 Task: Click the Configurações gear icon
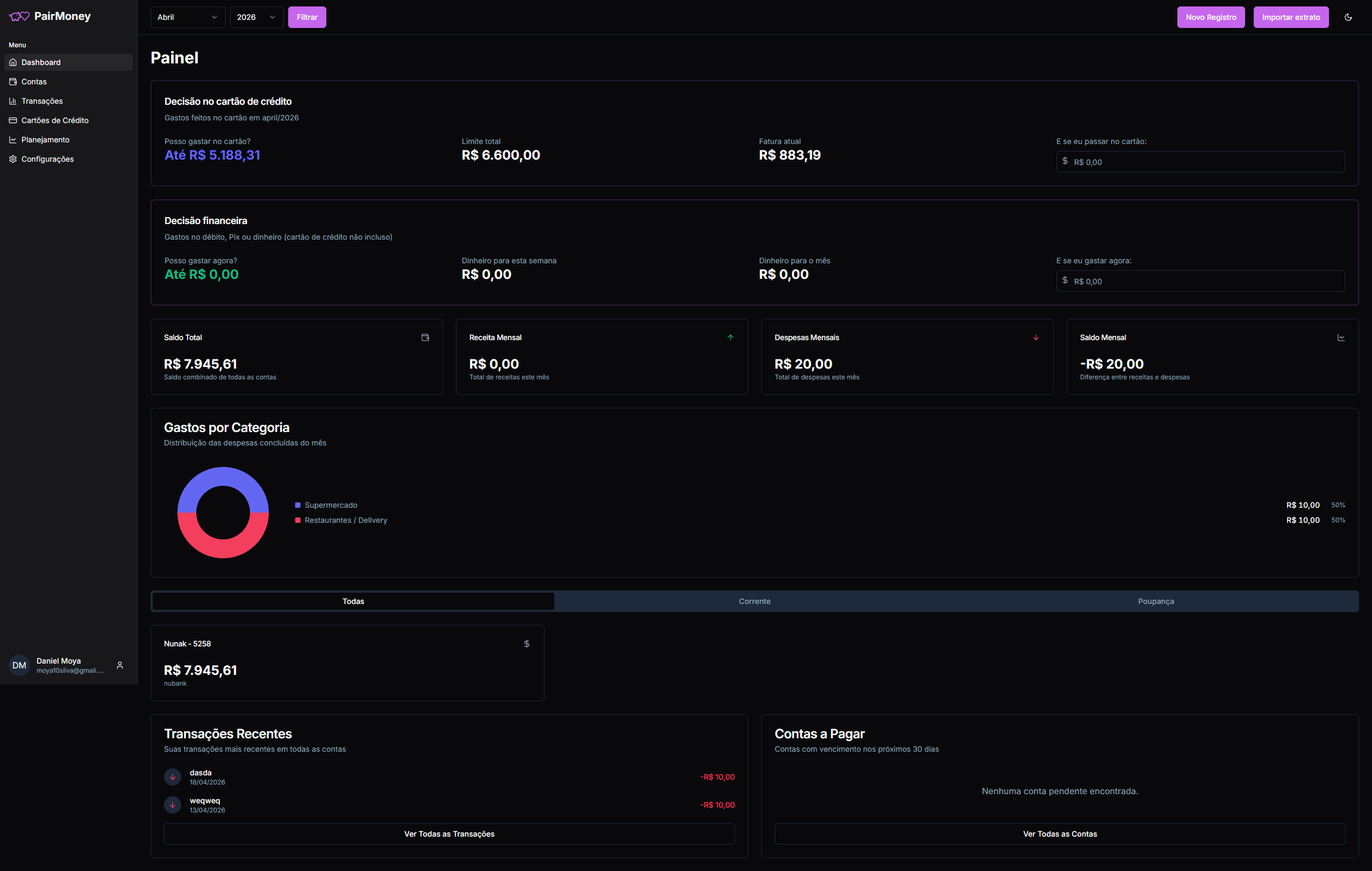coord(12,159)
